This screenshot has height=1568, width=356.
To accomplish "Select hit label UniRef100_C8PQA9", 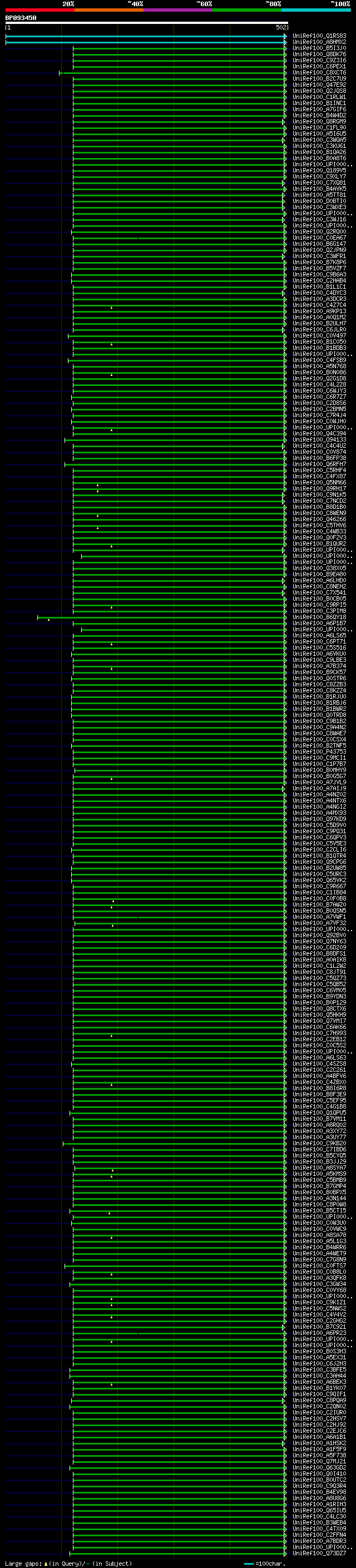I will point(319,1400).
